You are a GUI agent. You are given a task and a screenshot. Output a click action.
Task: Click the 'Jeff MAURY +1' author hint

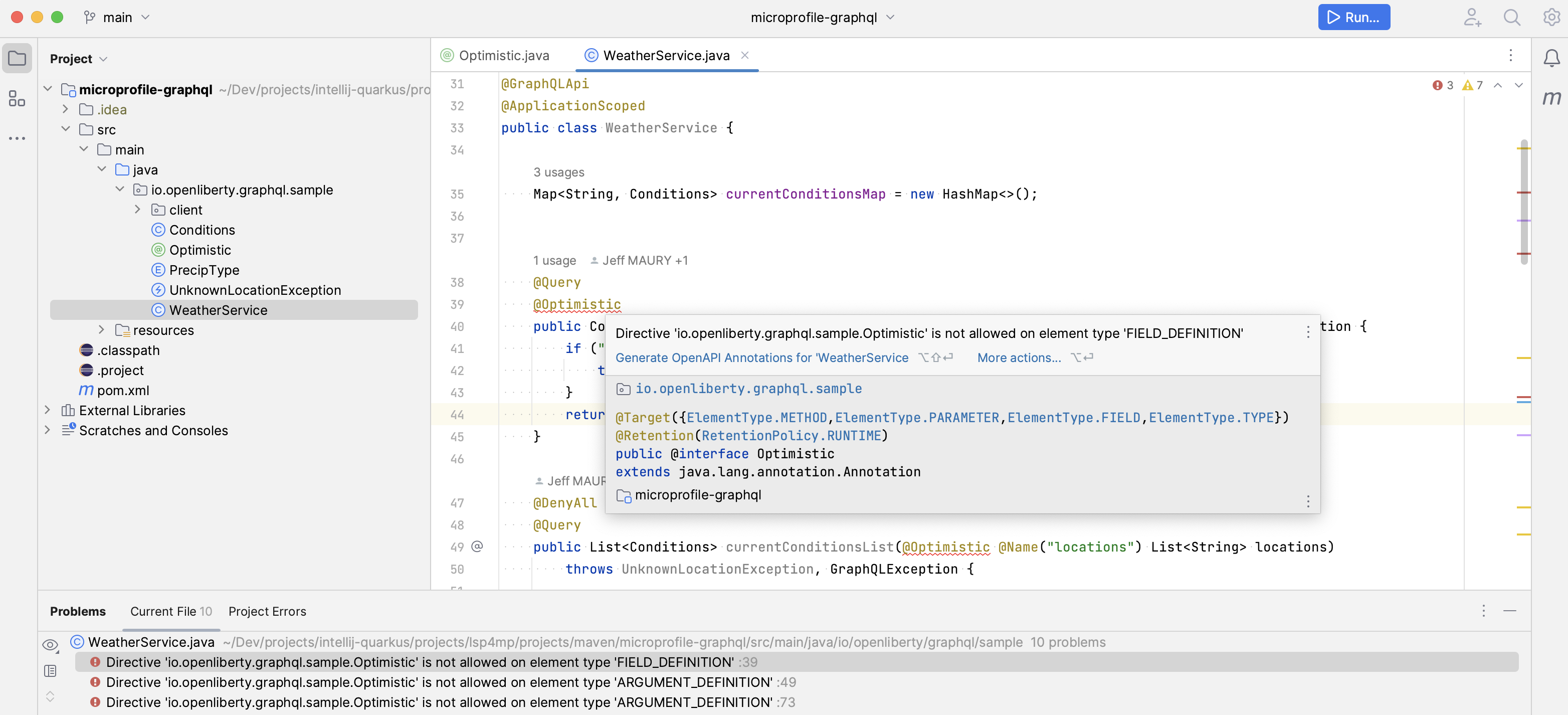639,260
